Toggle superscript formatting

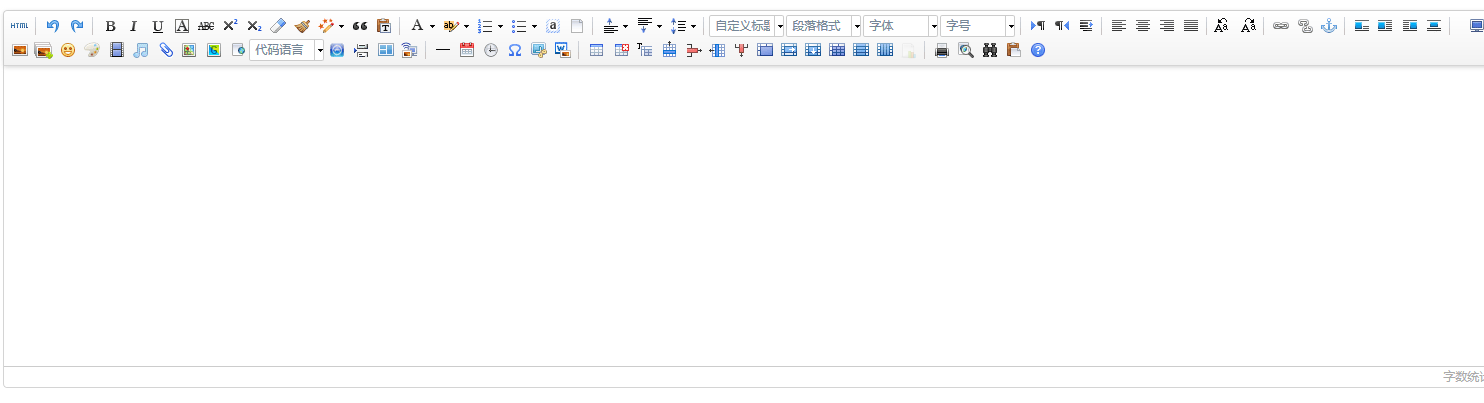point(230,26)
